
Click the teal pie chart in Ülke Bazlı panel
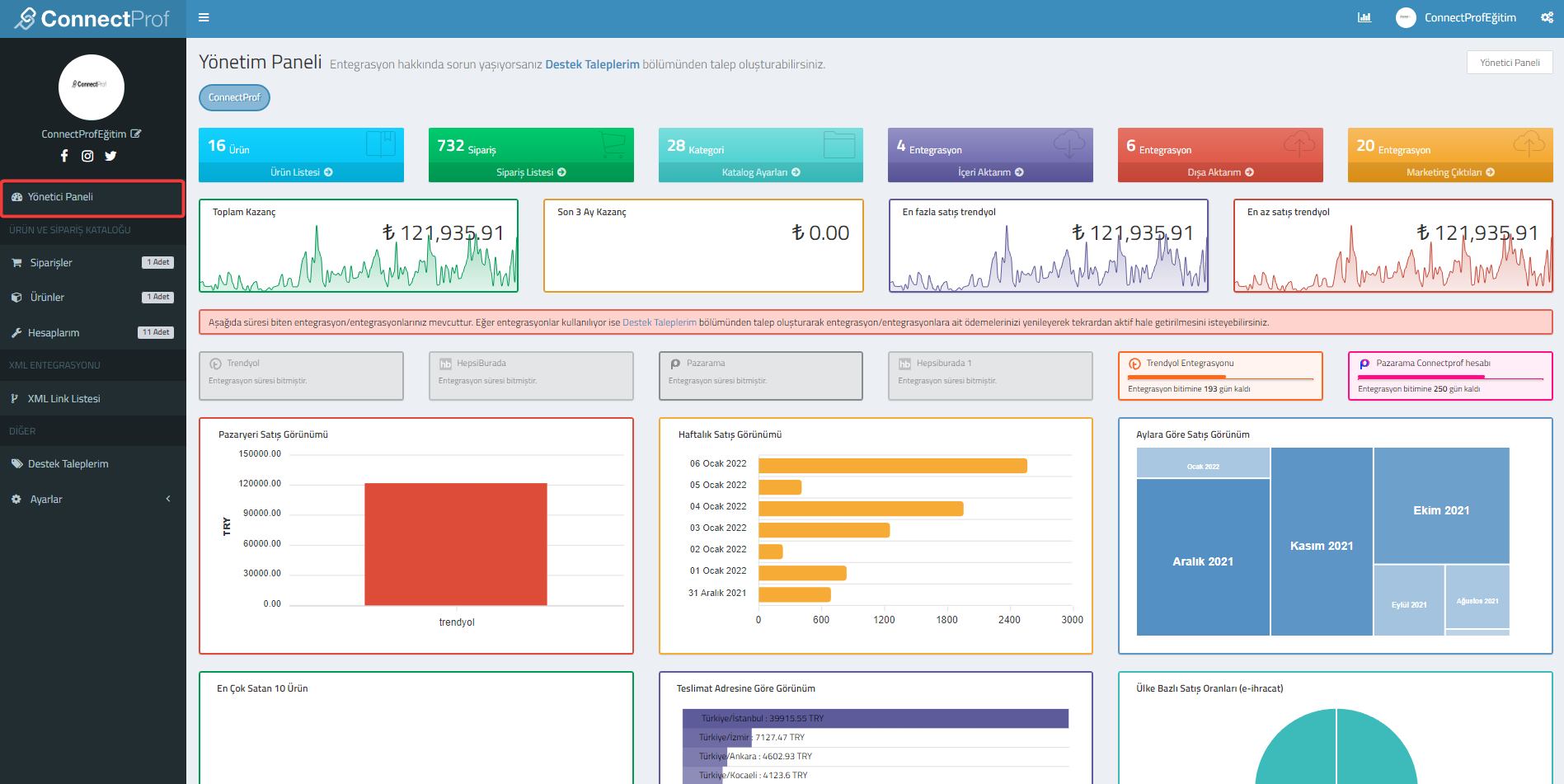tap(1336, 746)
